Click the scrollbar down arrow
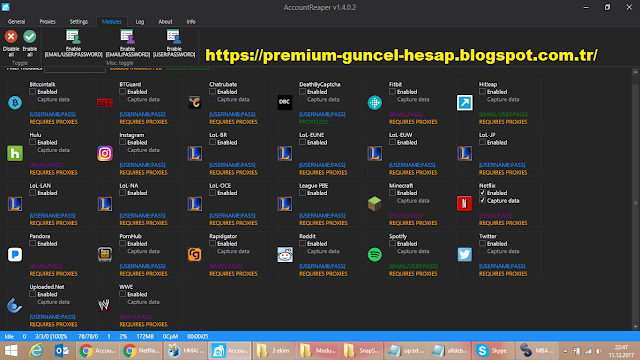 click(635, 327)
